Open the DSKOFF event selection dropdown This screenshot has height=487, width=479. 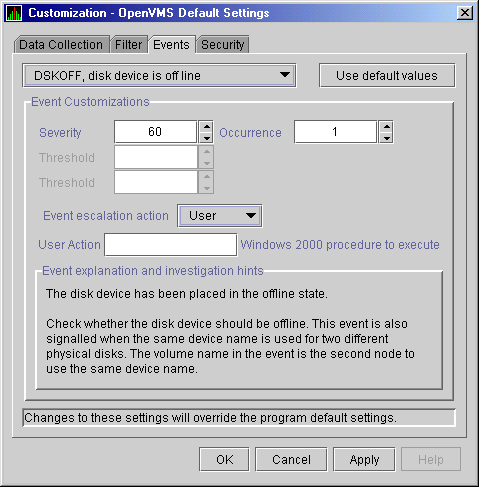159,76
